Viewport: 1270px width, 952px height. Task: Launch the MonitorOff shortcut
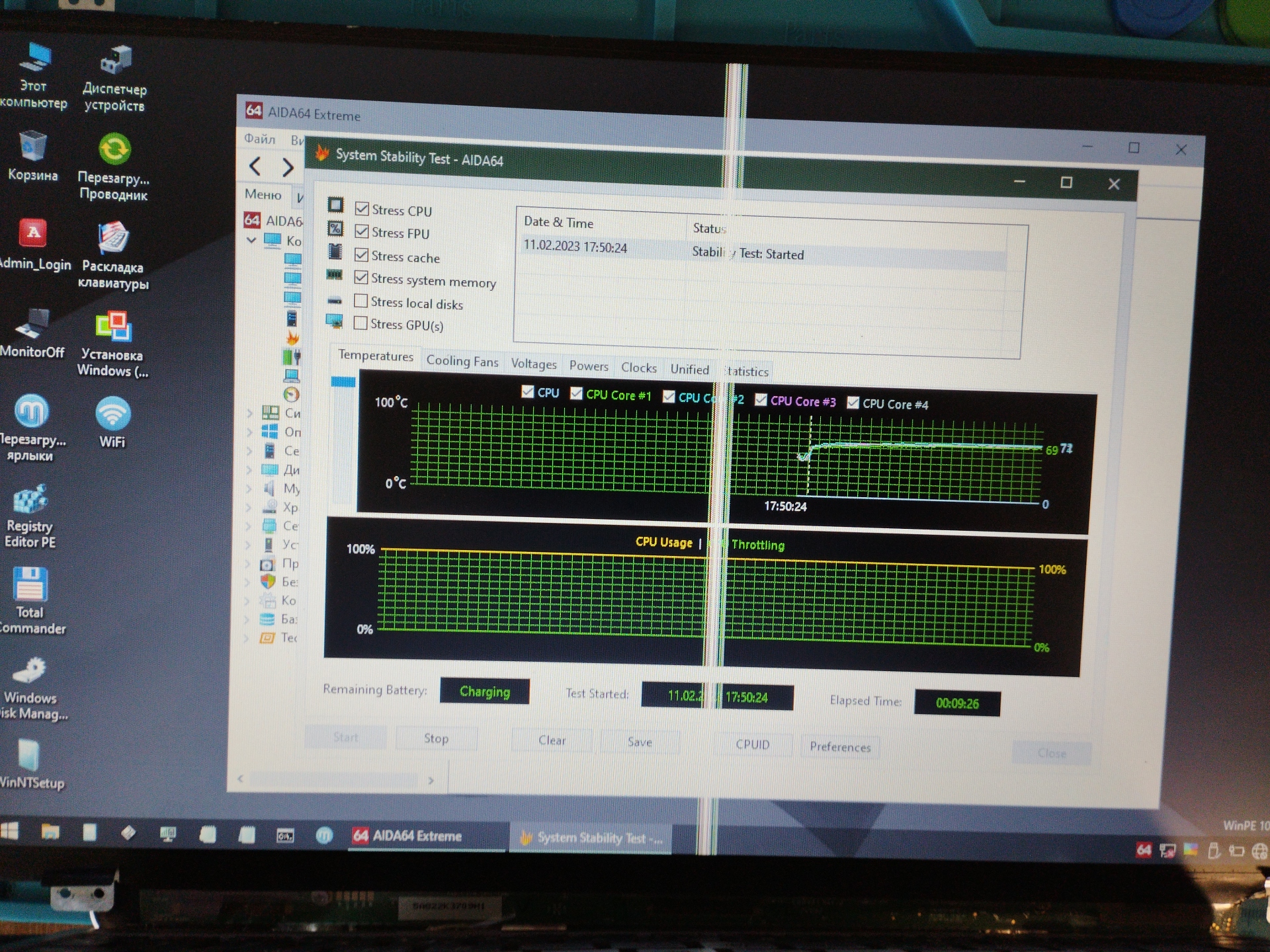[x=32, y=333]
